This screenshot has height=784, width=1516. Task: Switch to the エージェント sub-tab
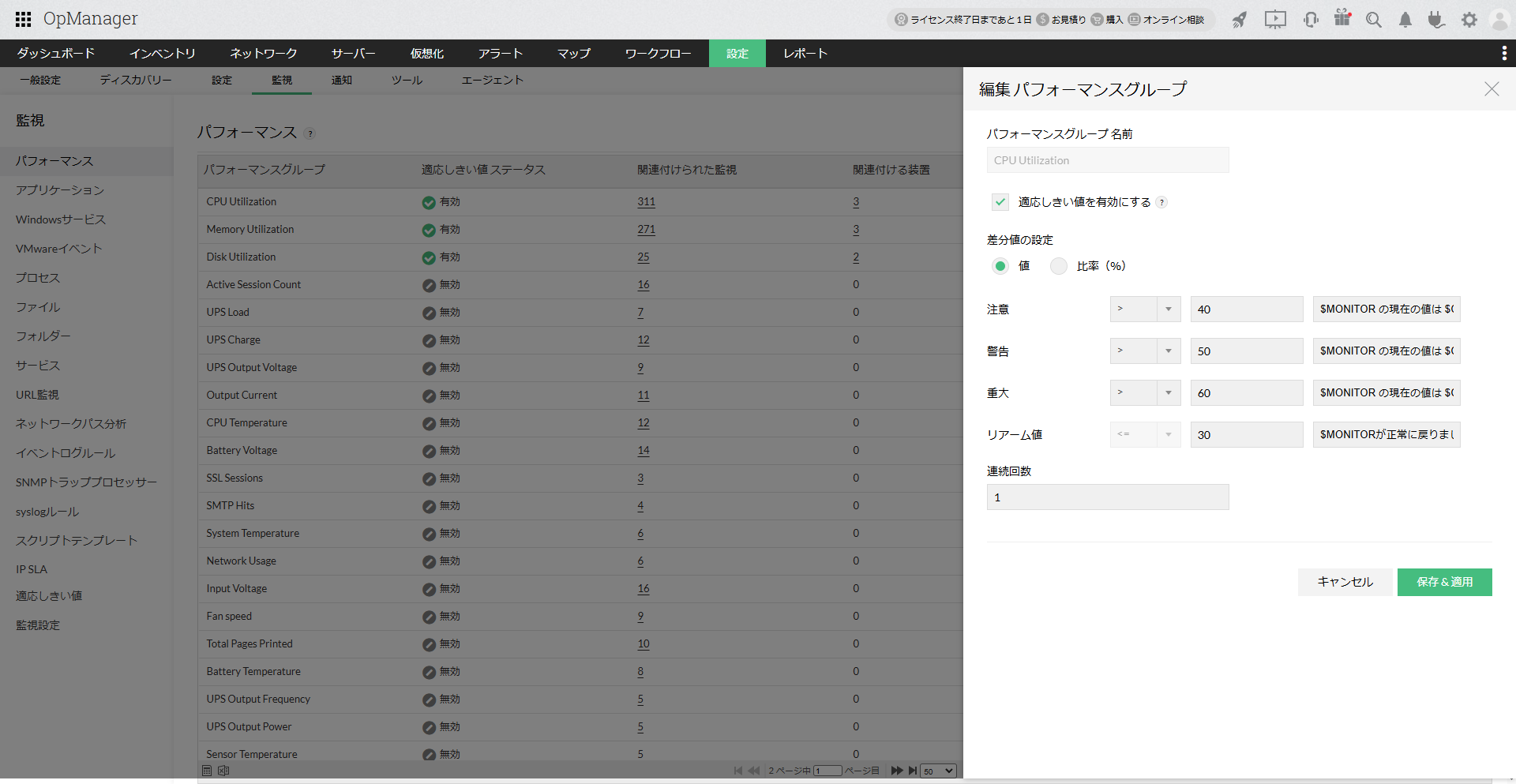pos(493,80)
